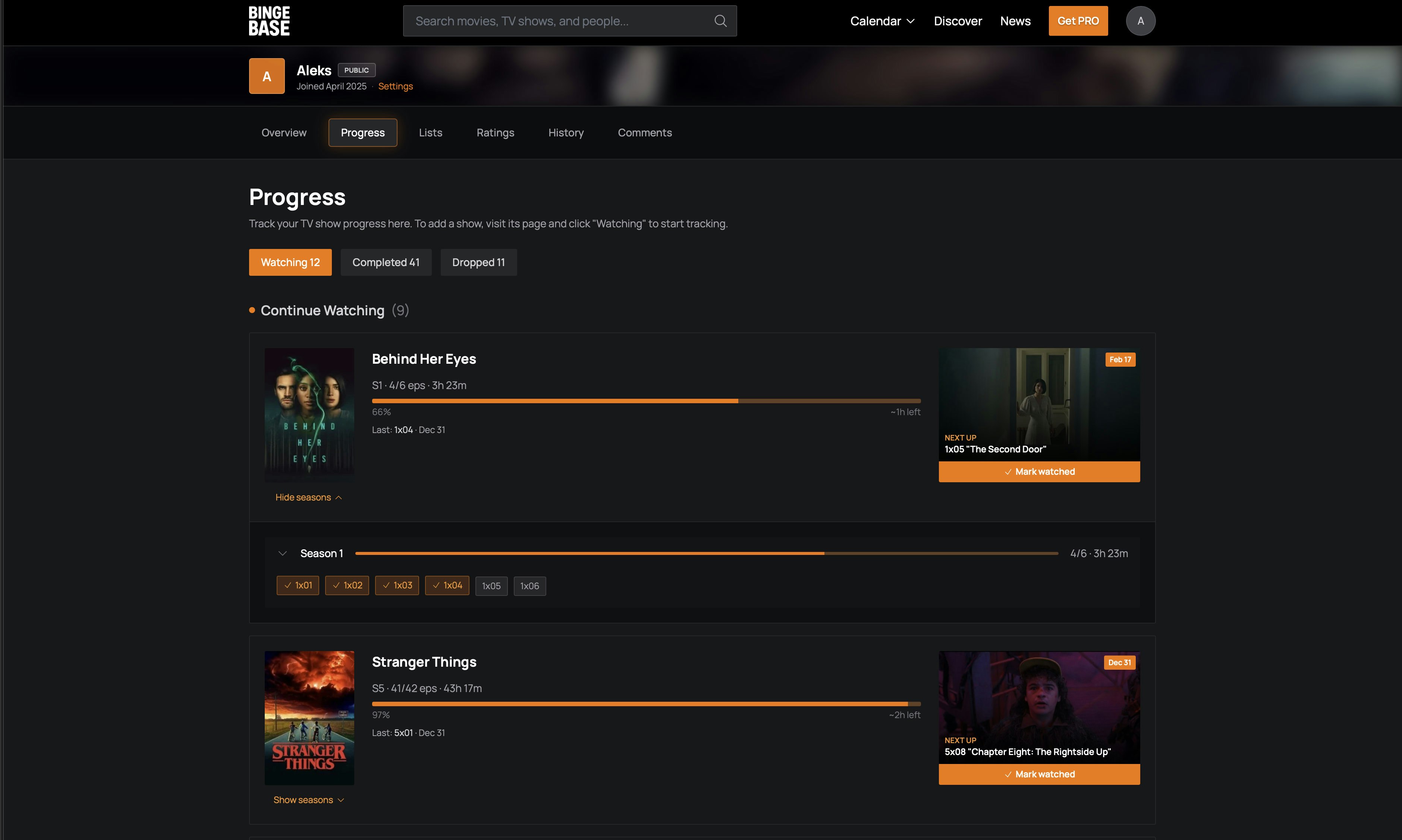
Task: Open the Calendar dropdown
Action: (881, 20)
